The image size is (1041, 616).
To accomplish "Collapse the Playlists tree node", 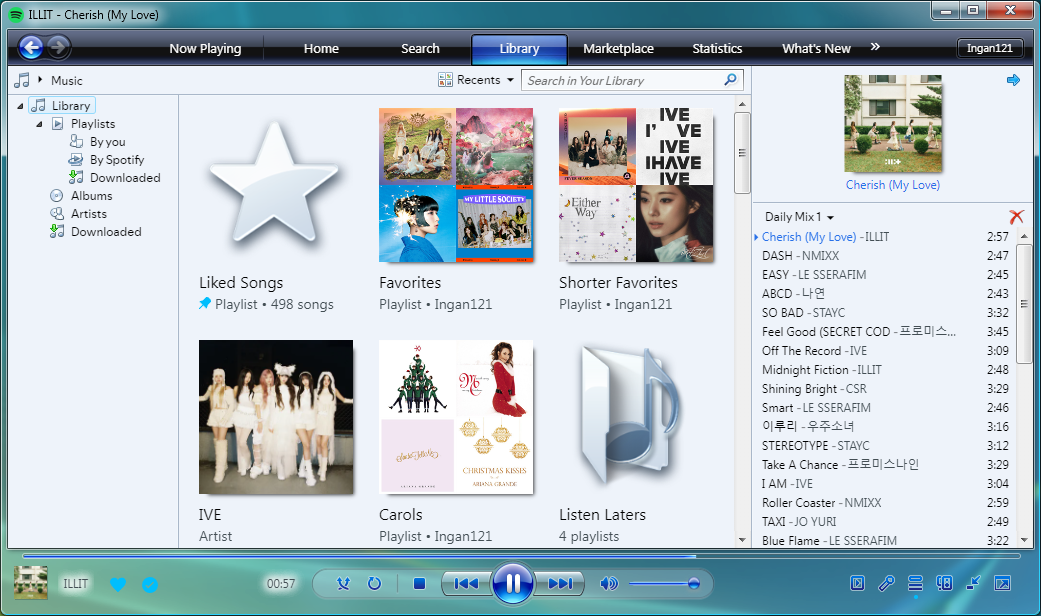I will pos(39,123).
